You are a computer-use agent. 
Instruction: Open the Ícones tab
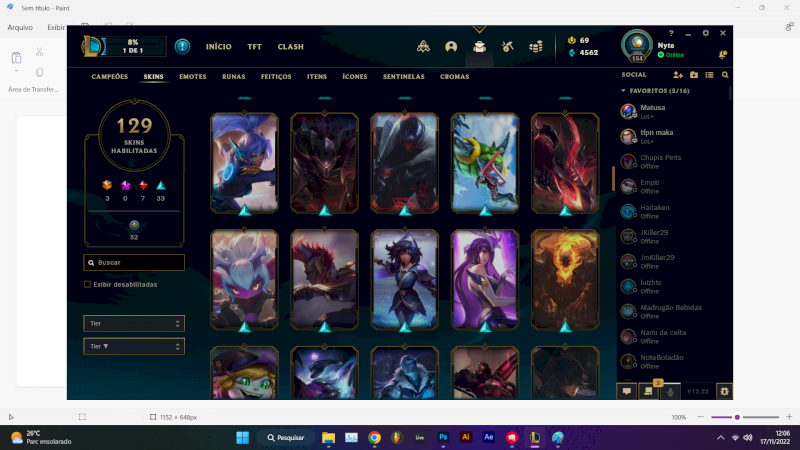(355, 77)
